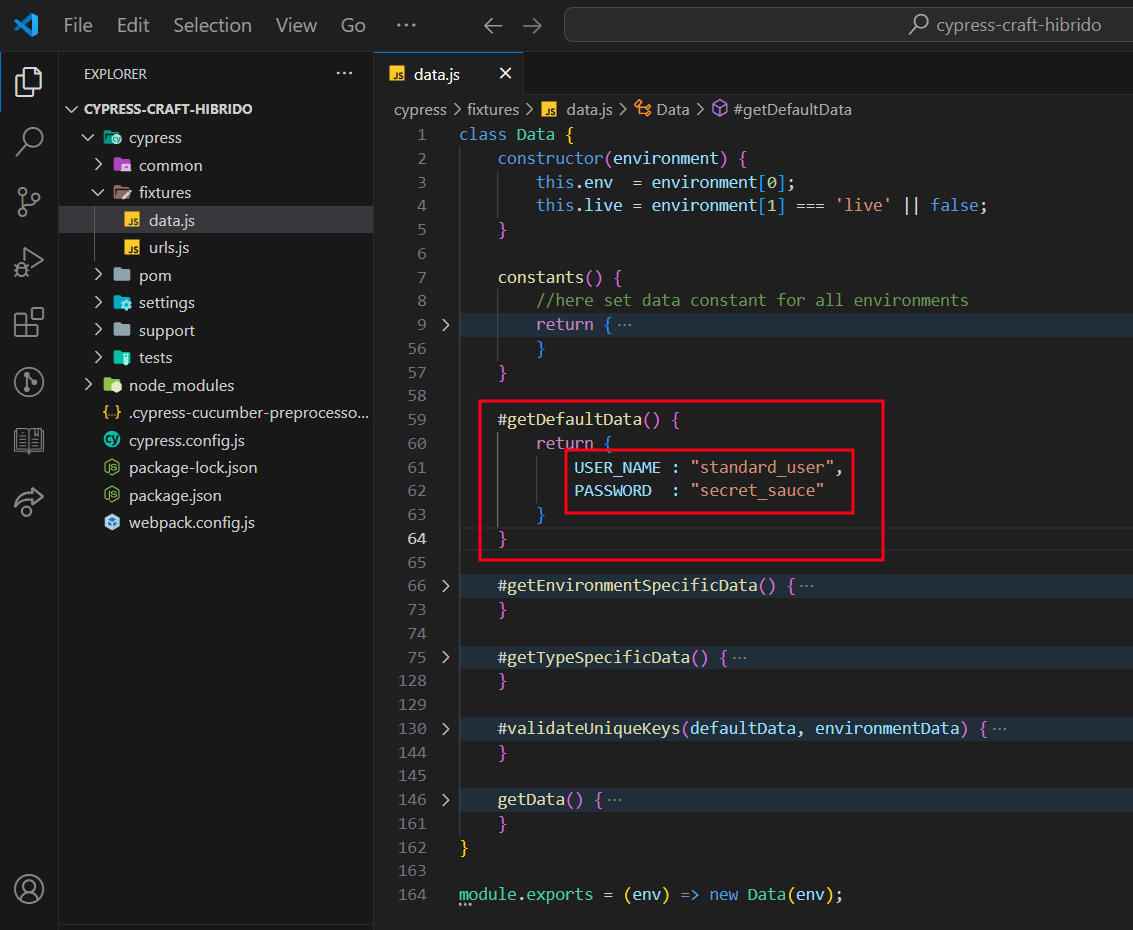Viewport: 1133px width, 930px height.
Task: Expand the pom folder
Action: point(98,275)
